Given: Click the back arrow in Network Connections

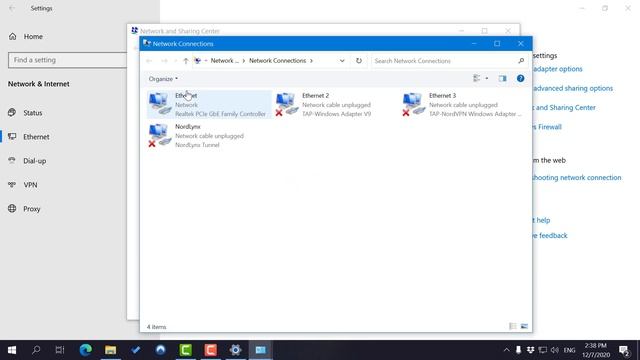Looking at the screenshot, I should 149,61.
